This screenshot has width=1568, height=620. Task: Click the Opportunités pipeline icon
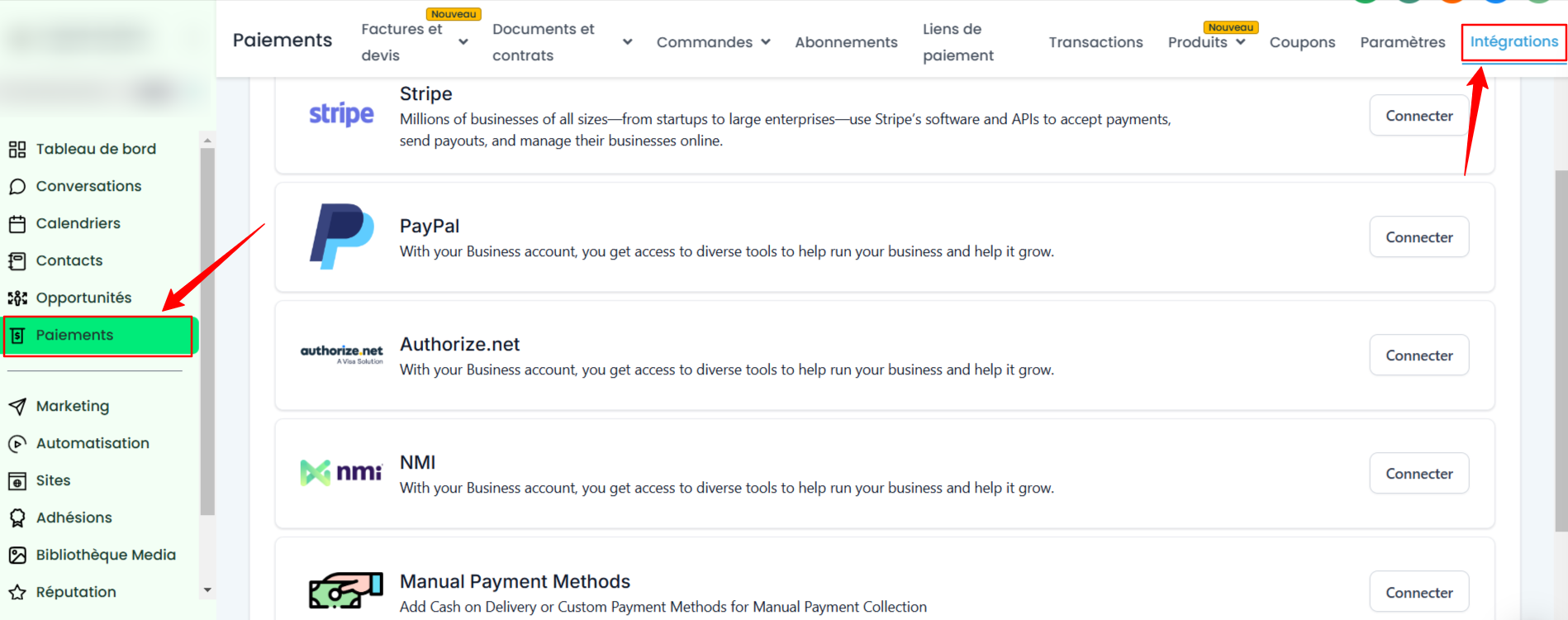17,298
